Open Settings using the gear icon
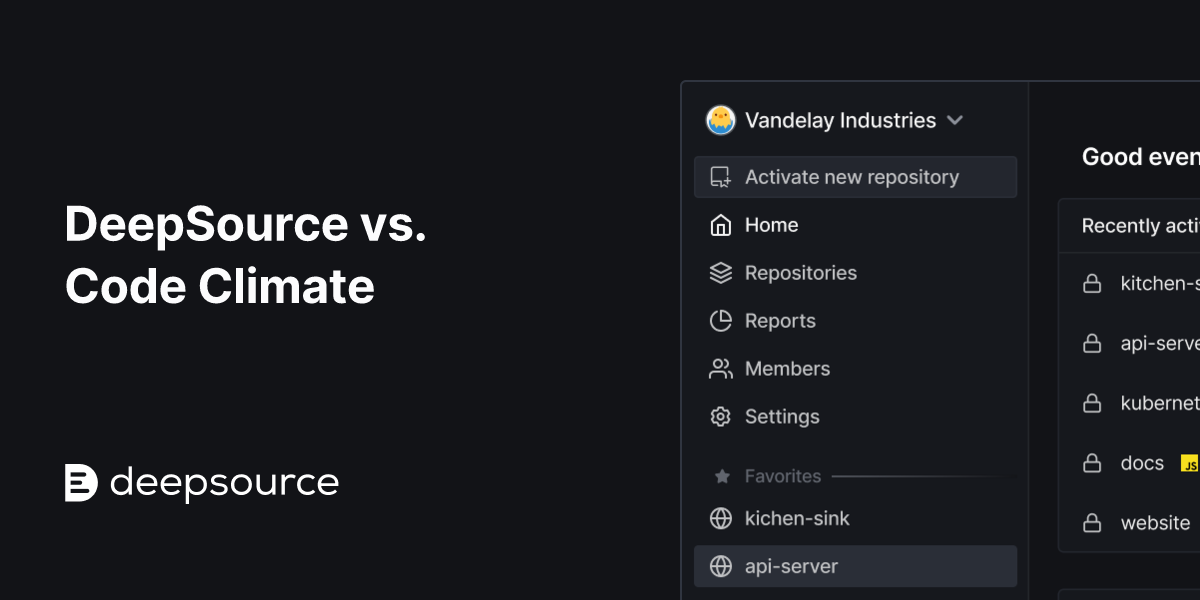 pyautogui.click(x=720, y=416)
